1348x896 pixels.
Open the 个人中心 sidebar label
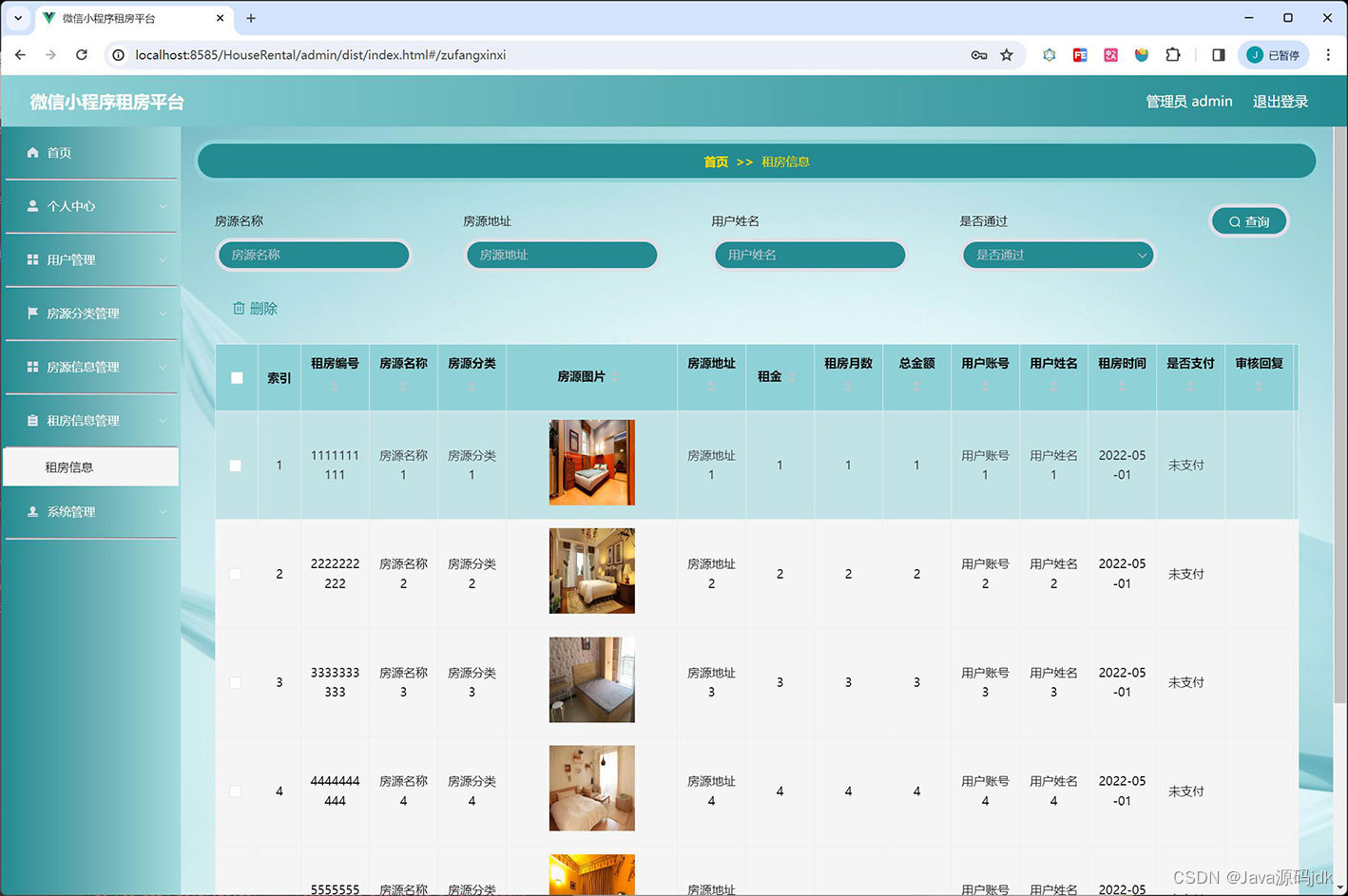click(71, 205)
